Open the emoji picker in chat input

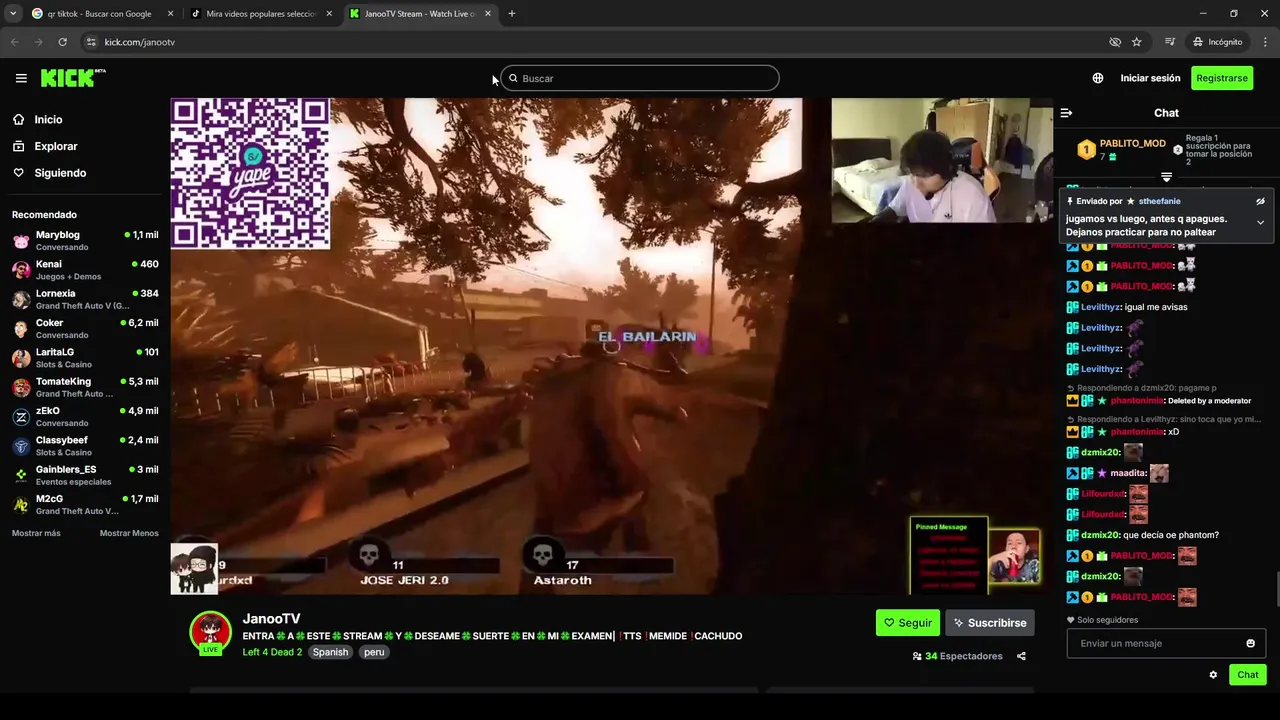click(1250, 643)
